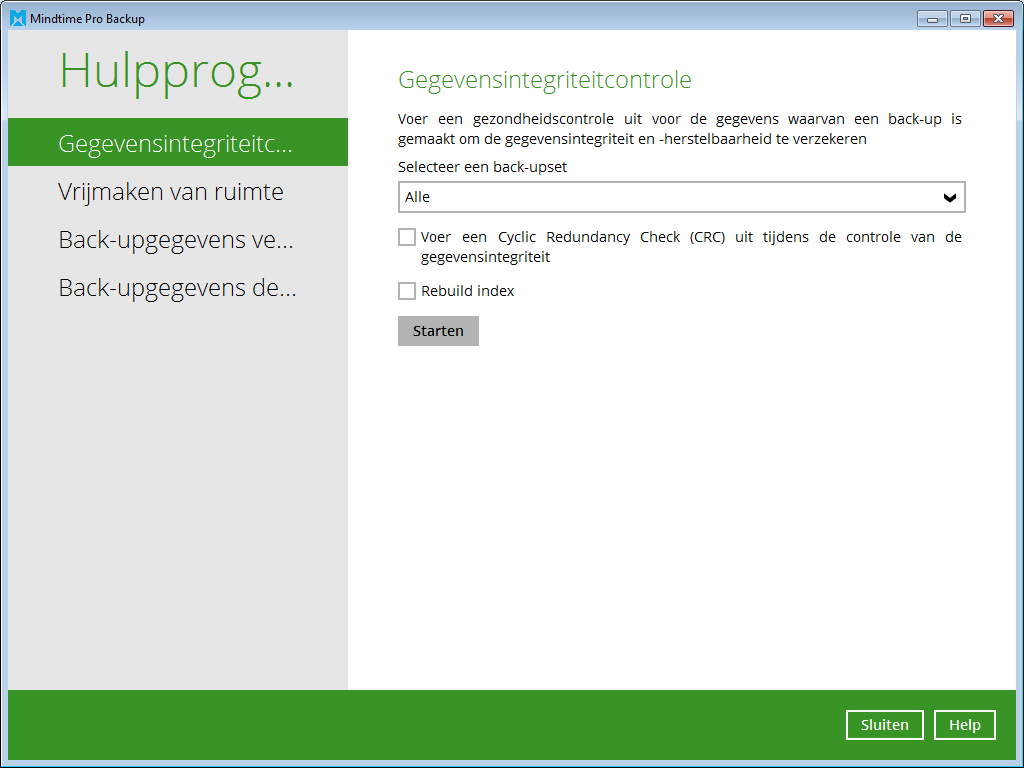This screenshot has height=768, width=1024.
Task: Enable the Cyclic Redundancy Check checkbox
Action: (407, 237)
